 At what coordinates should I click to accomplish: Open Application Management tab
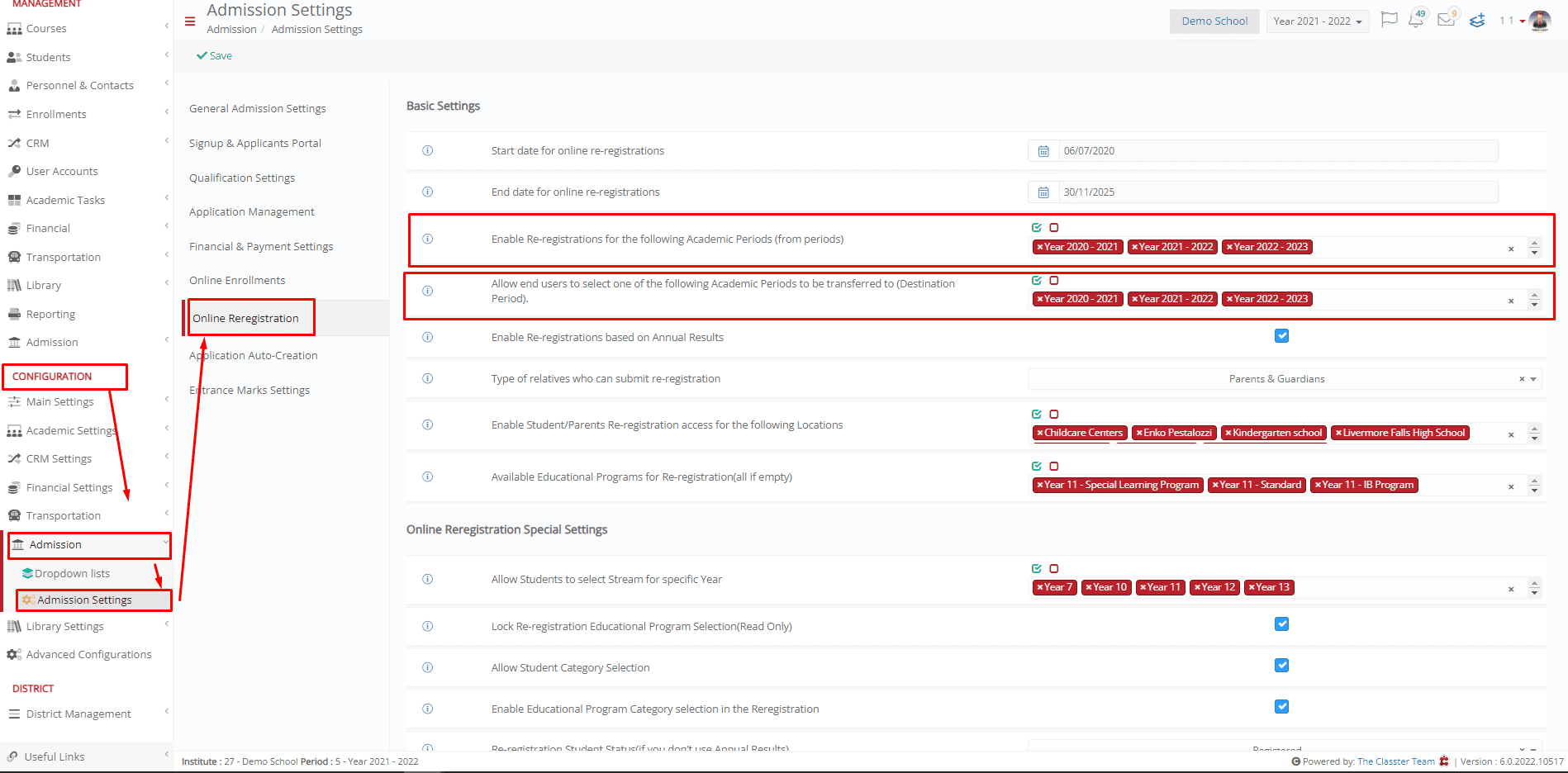coord(252,211)
